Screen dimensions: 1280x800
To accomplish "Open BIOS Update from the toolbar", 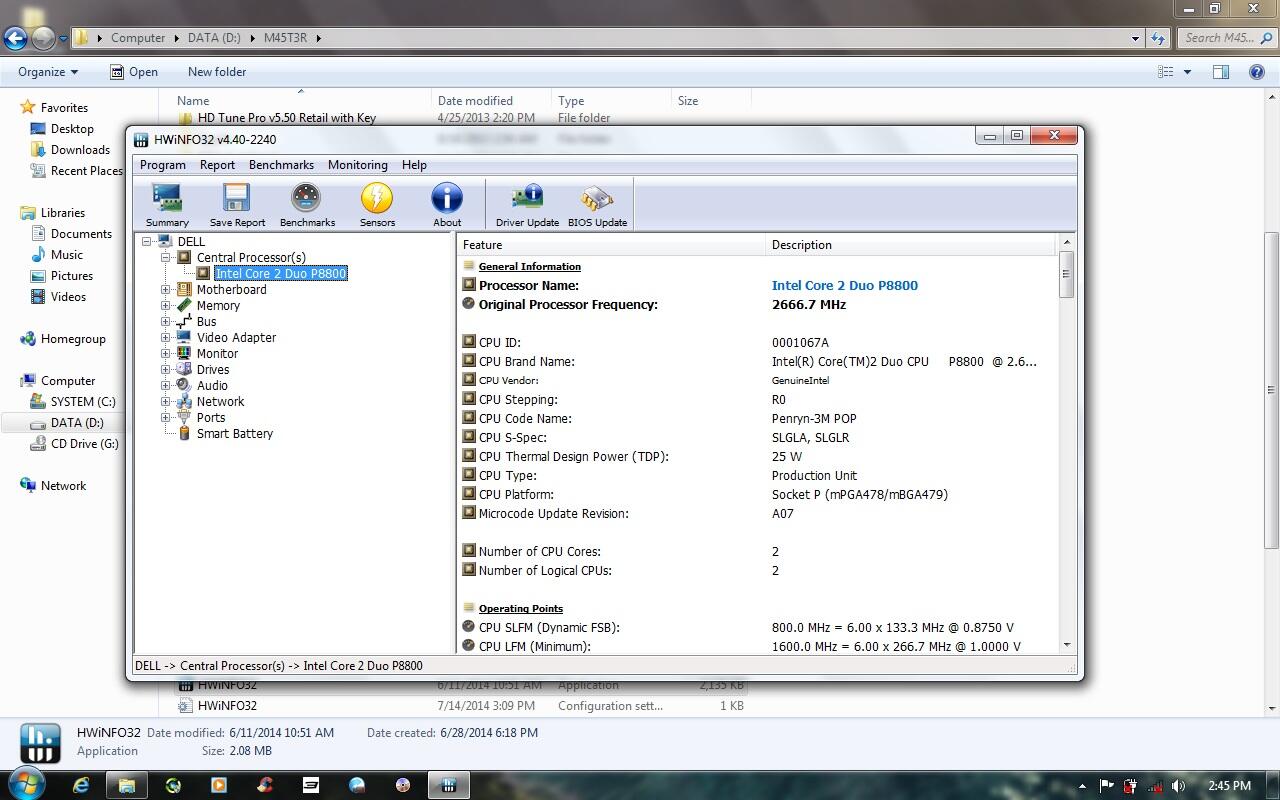I will point(597,205).
